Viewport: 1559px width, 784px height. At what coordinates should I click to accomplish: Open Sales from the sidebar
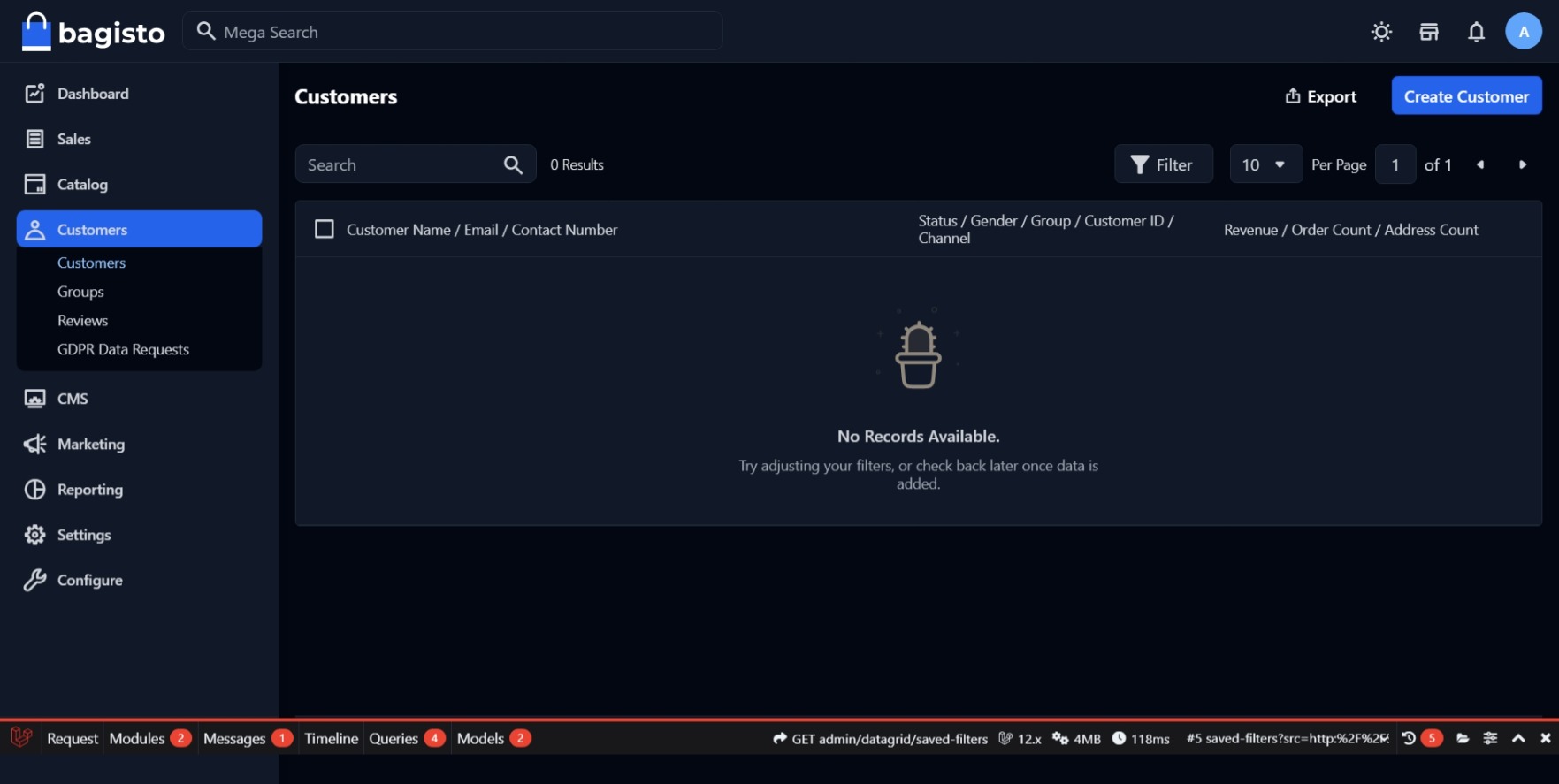click(x=139, y=139)
